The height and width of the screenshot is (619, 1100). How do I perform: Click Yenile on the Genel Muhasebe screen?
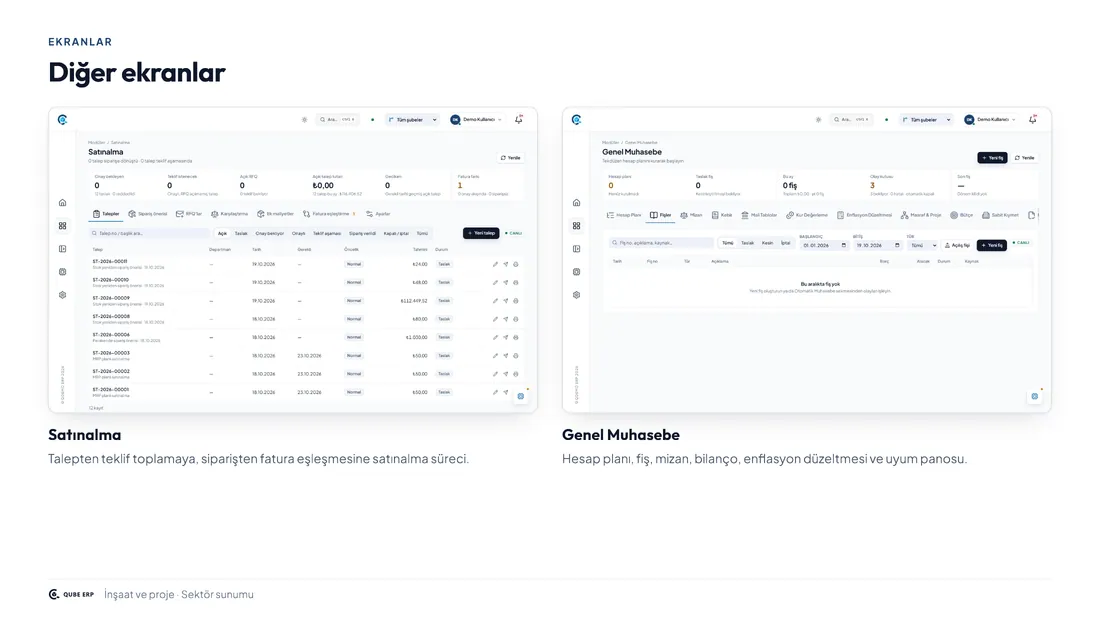[1024, 158]
